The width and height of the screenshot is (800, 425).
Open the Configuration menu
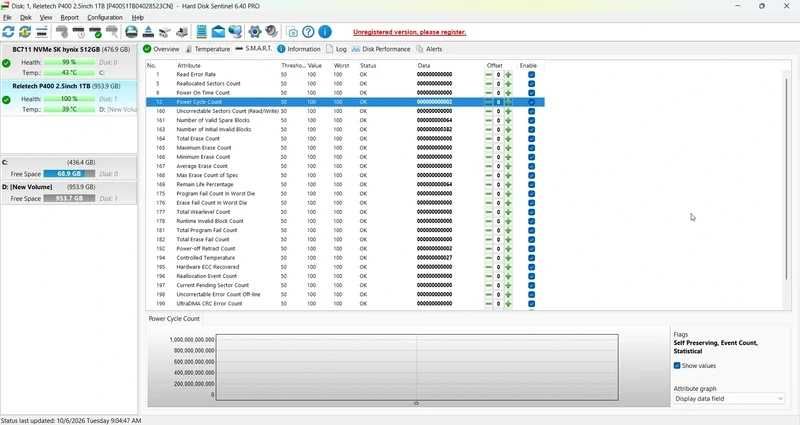coord(105,17)
